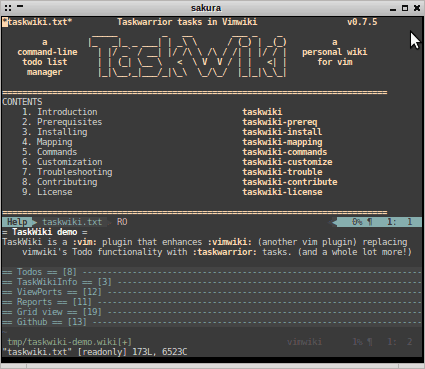This screenshot has width=425, height=369.
Task: Select the taskwiki-license help tag
Action: [x=282, y=192]
